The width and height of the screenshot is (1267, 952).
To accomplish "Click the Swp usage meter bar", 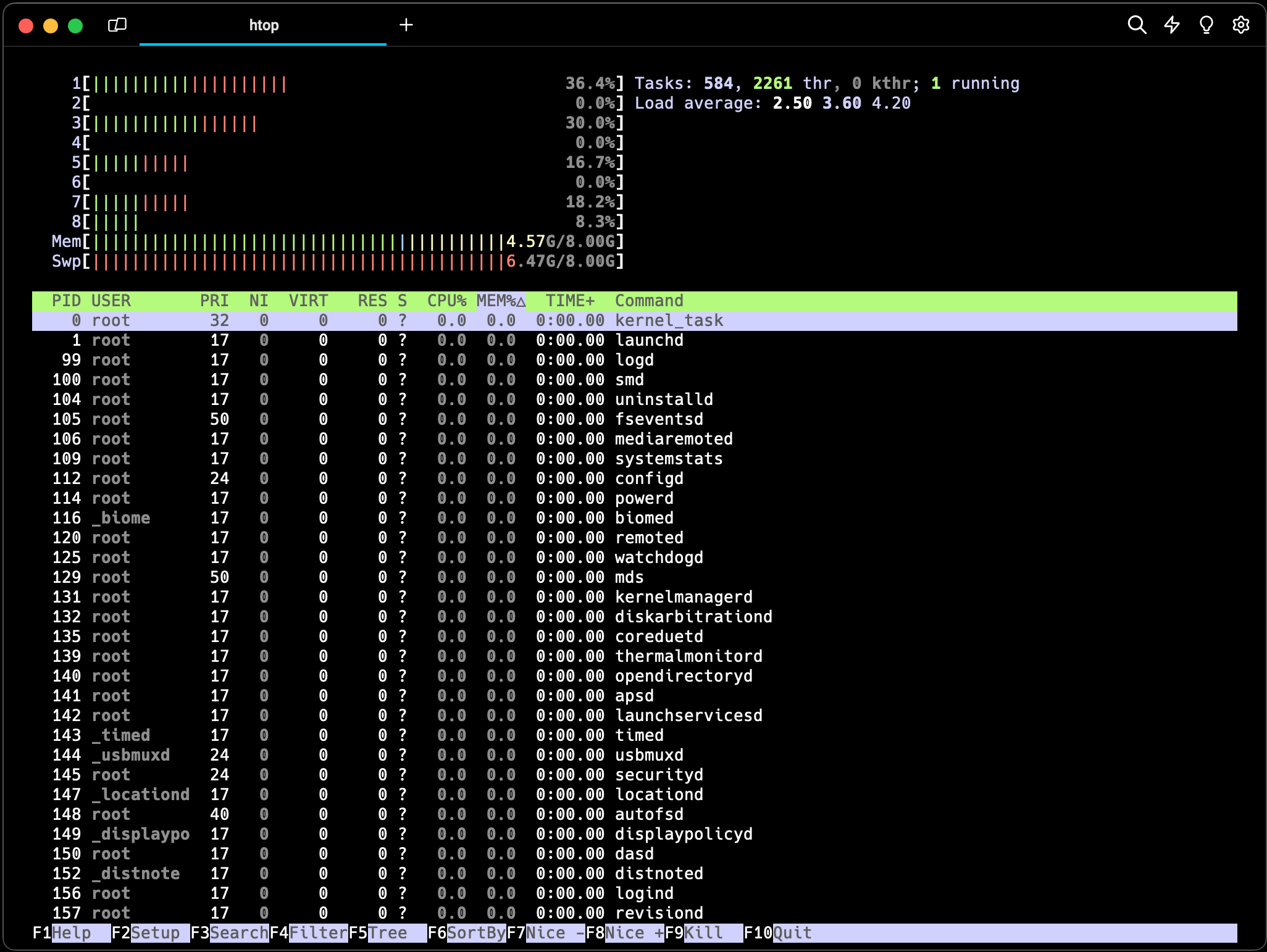I will 338,261.
